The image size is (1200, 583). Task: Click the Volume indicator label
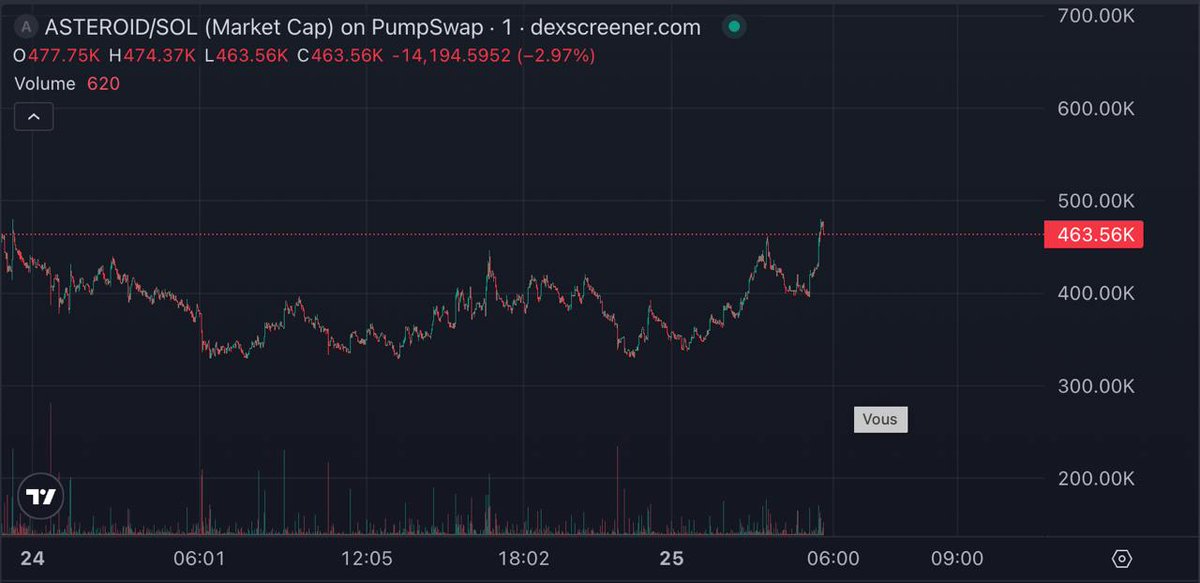pyautogui.click(x=45, y=84)
